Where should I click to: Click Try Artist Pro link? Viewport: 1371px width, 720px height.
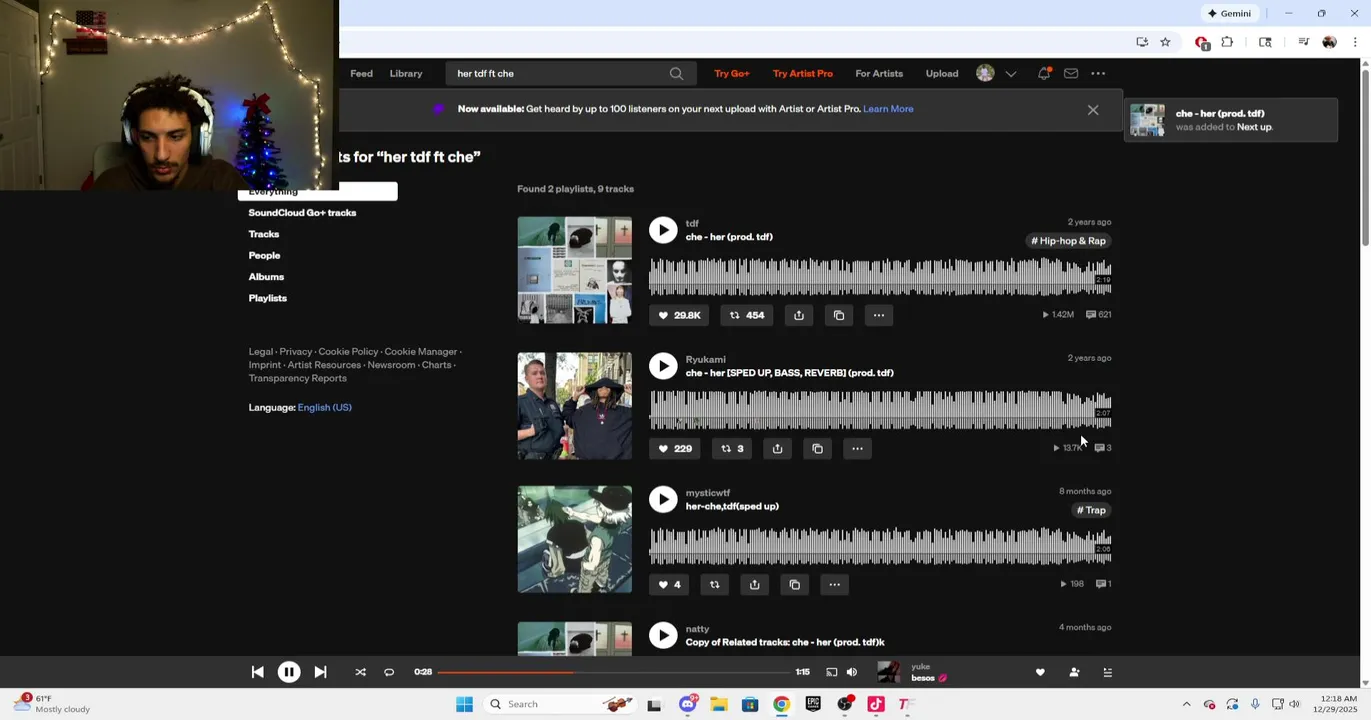pyautogui.click(x=803, y=73)
